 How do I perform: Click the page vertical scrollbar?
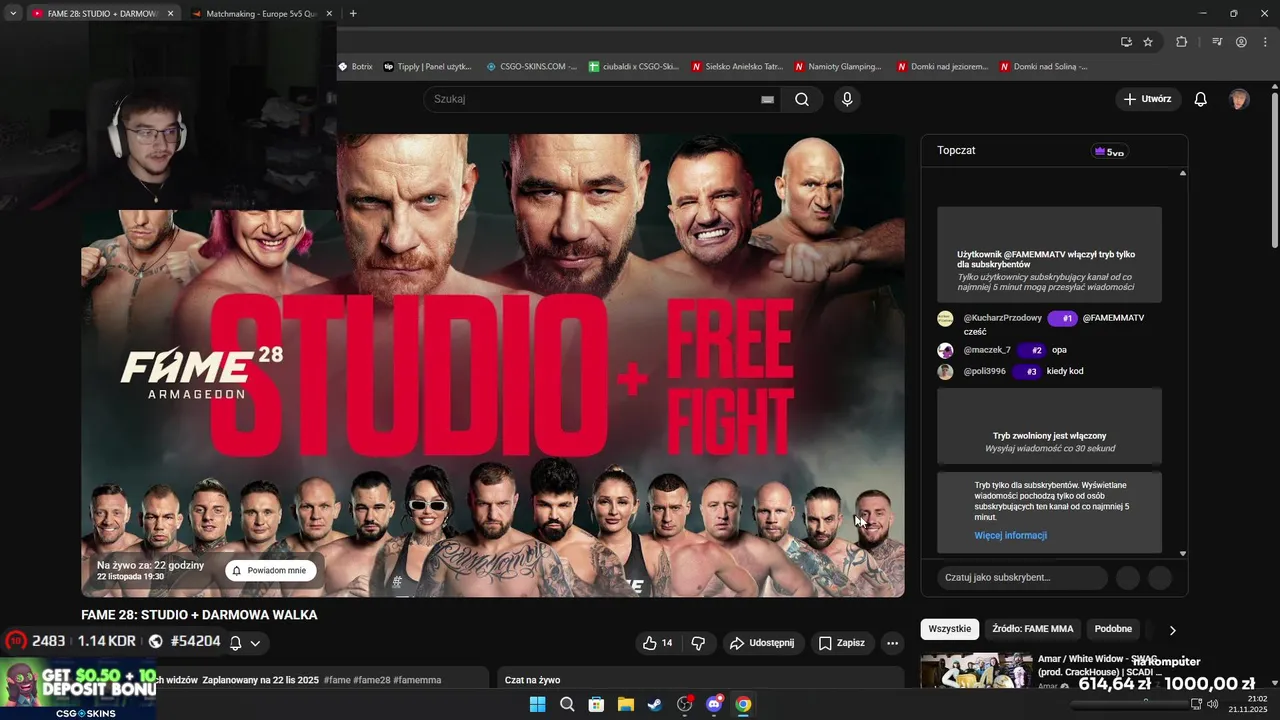click(x=1274, y=170)
